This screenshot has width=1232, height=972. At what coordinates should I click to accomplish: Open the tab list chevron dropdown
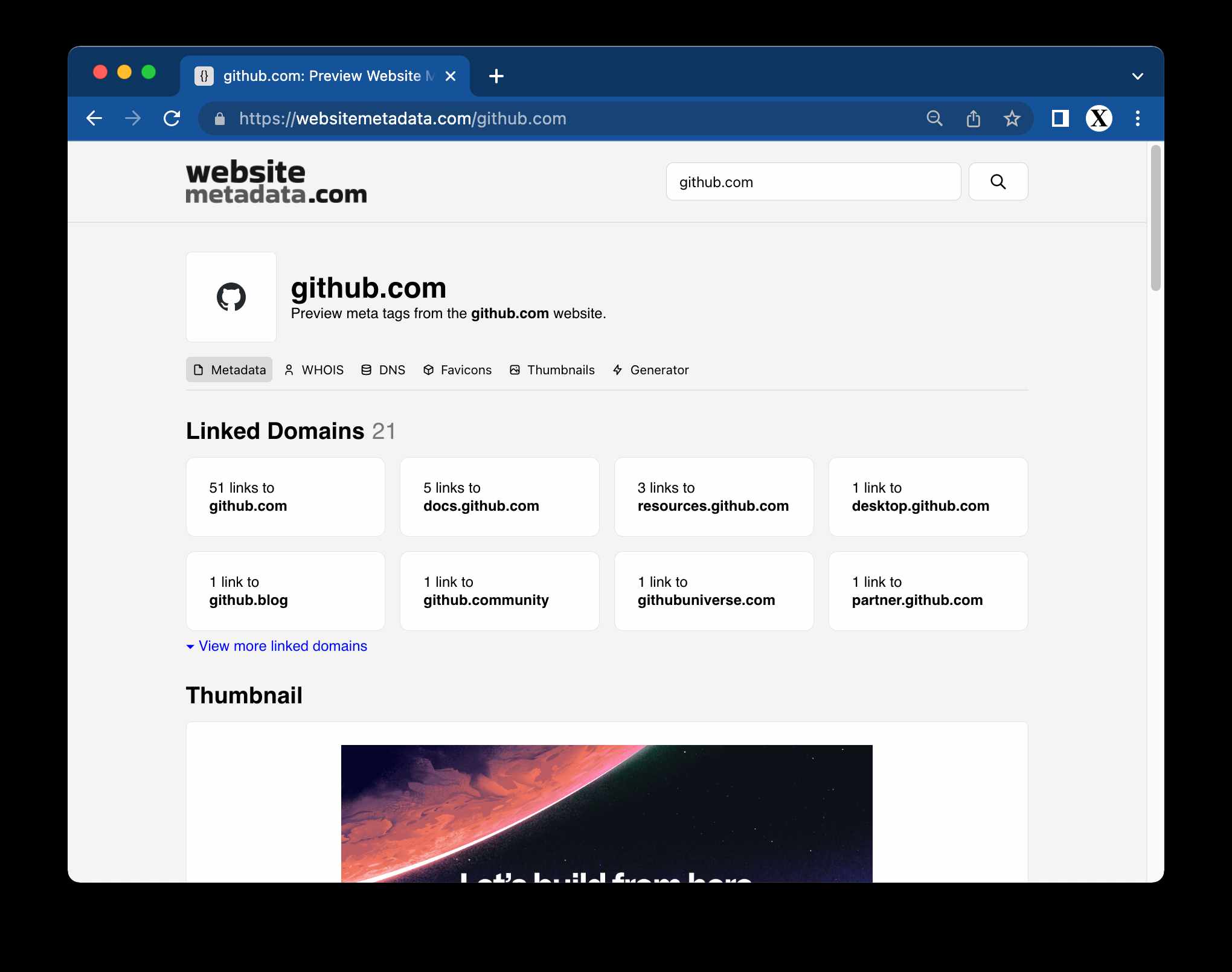[1137, 77]
